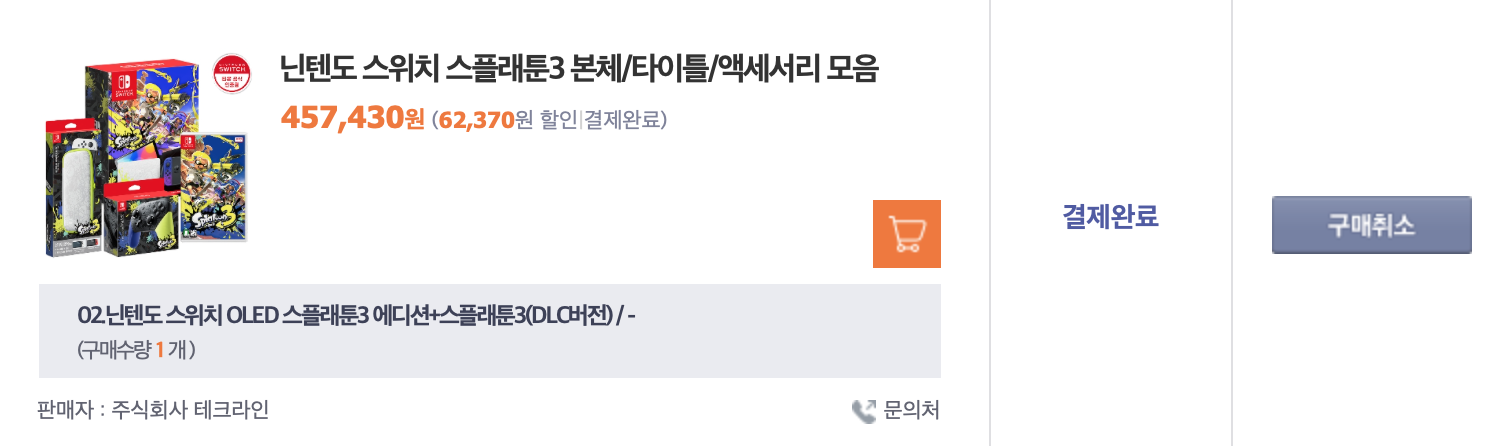Click the blue 결제완료 order status
Screen dimensions: 1510x446
click(1110, 216)
